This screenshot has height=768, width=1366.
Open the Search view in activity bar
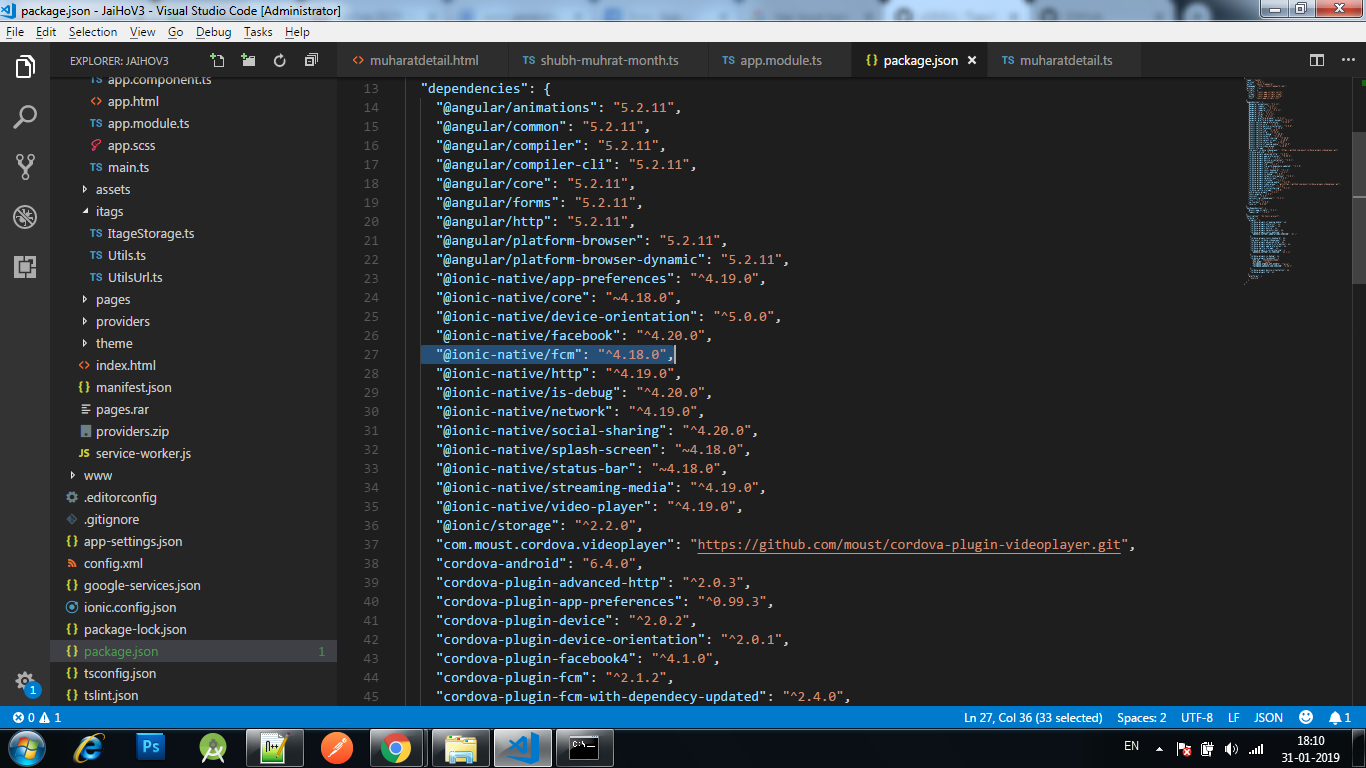click(x=25, y=117)
